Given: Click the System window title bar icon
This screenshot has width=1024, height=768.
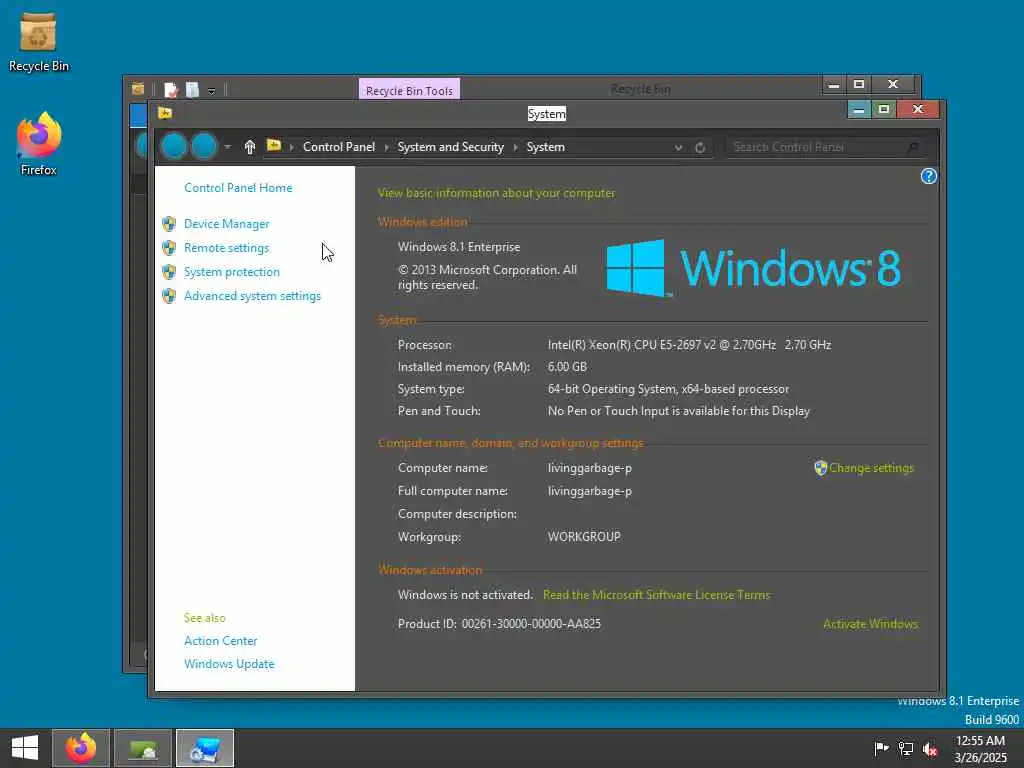Looking at the screenshot, I should click(x=165, y=113).
